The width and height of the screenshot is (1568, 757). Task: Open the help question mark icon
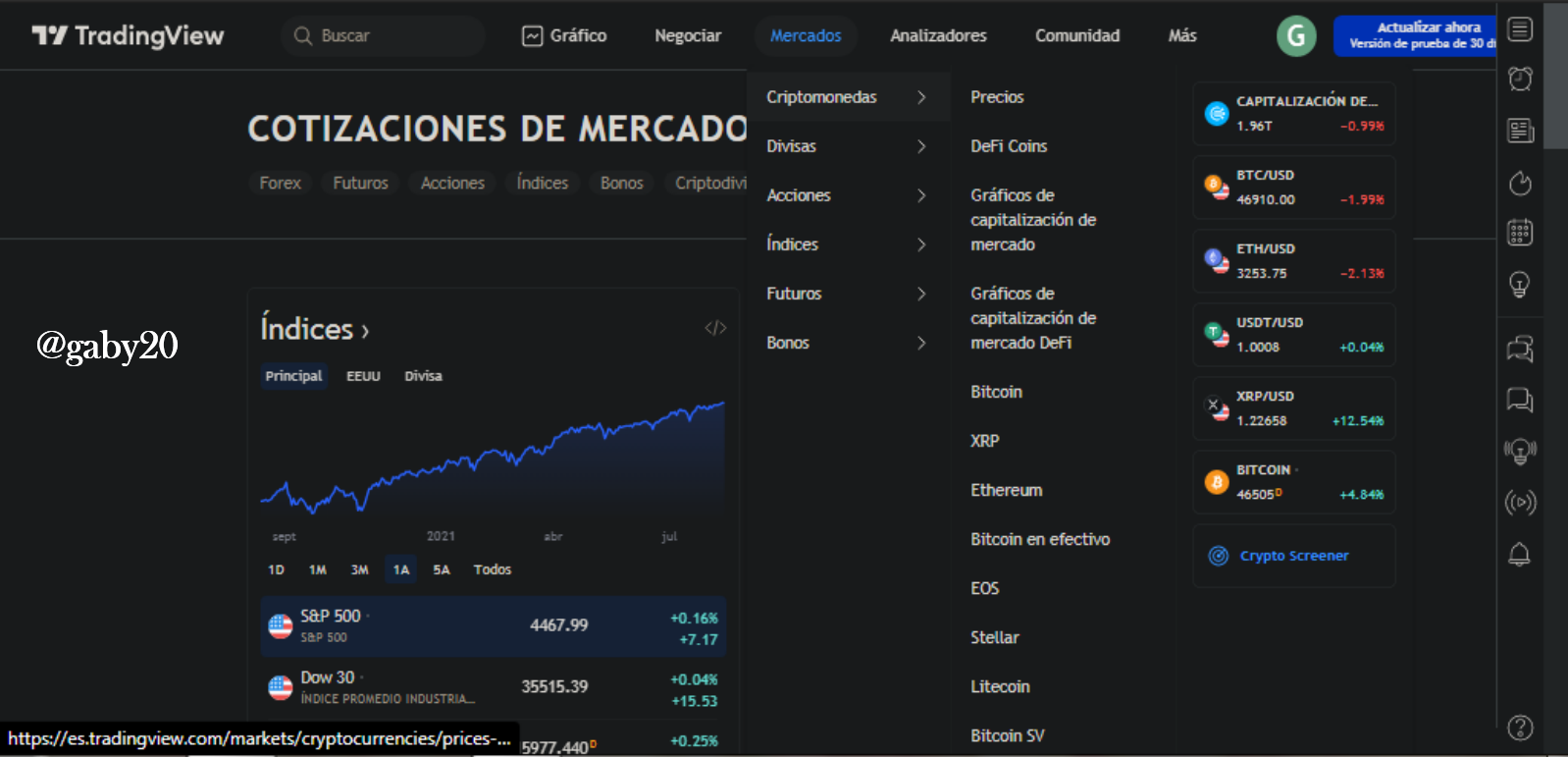(x=1520, y=728)
